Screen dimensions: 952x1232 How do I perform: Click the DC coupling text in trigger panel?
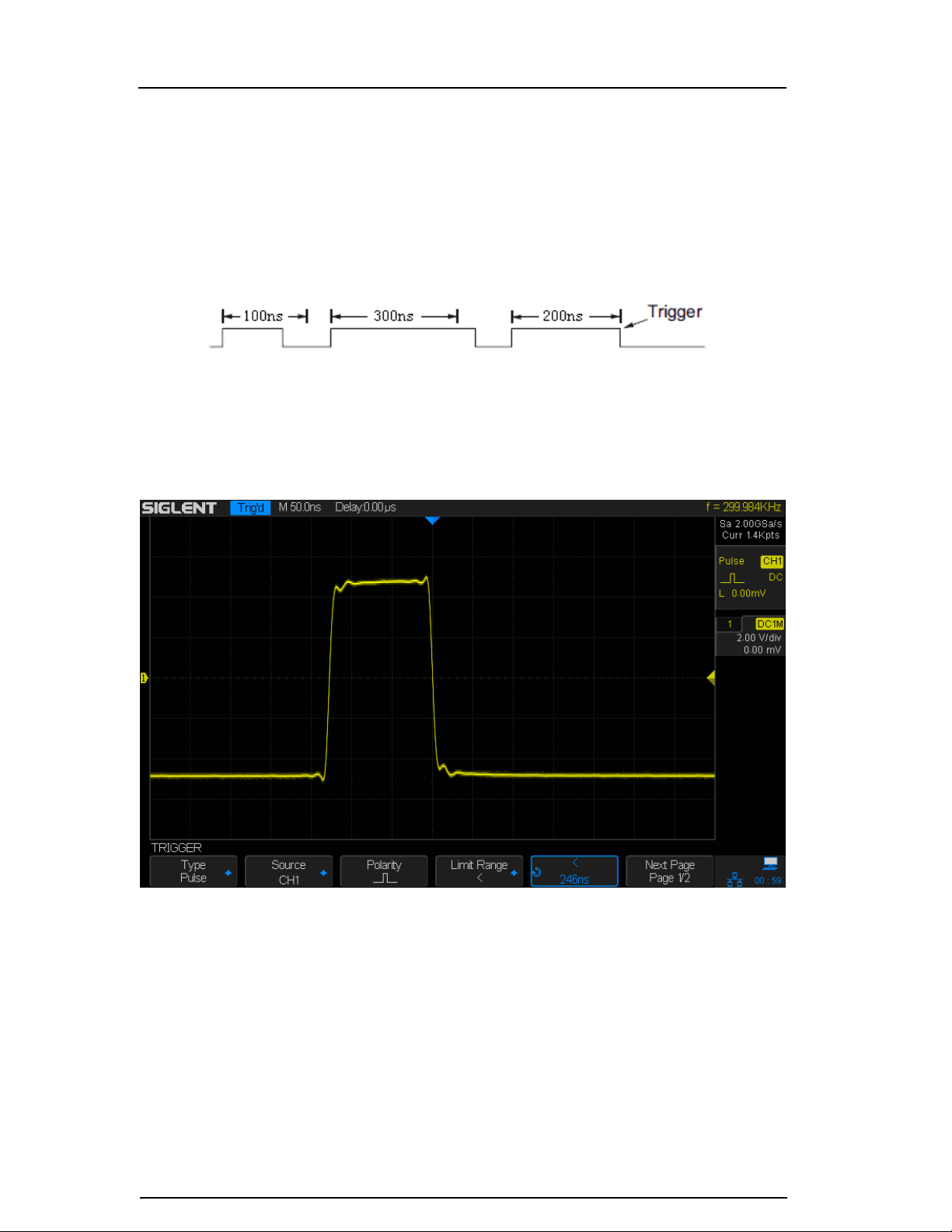[x=776, y=578]
